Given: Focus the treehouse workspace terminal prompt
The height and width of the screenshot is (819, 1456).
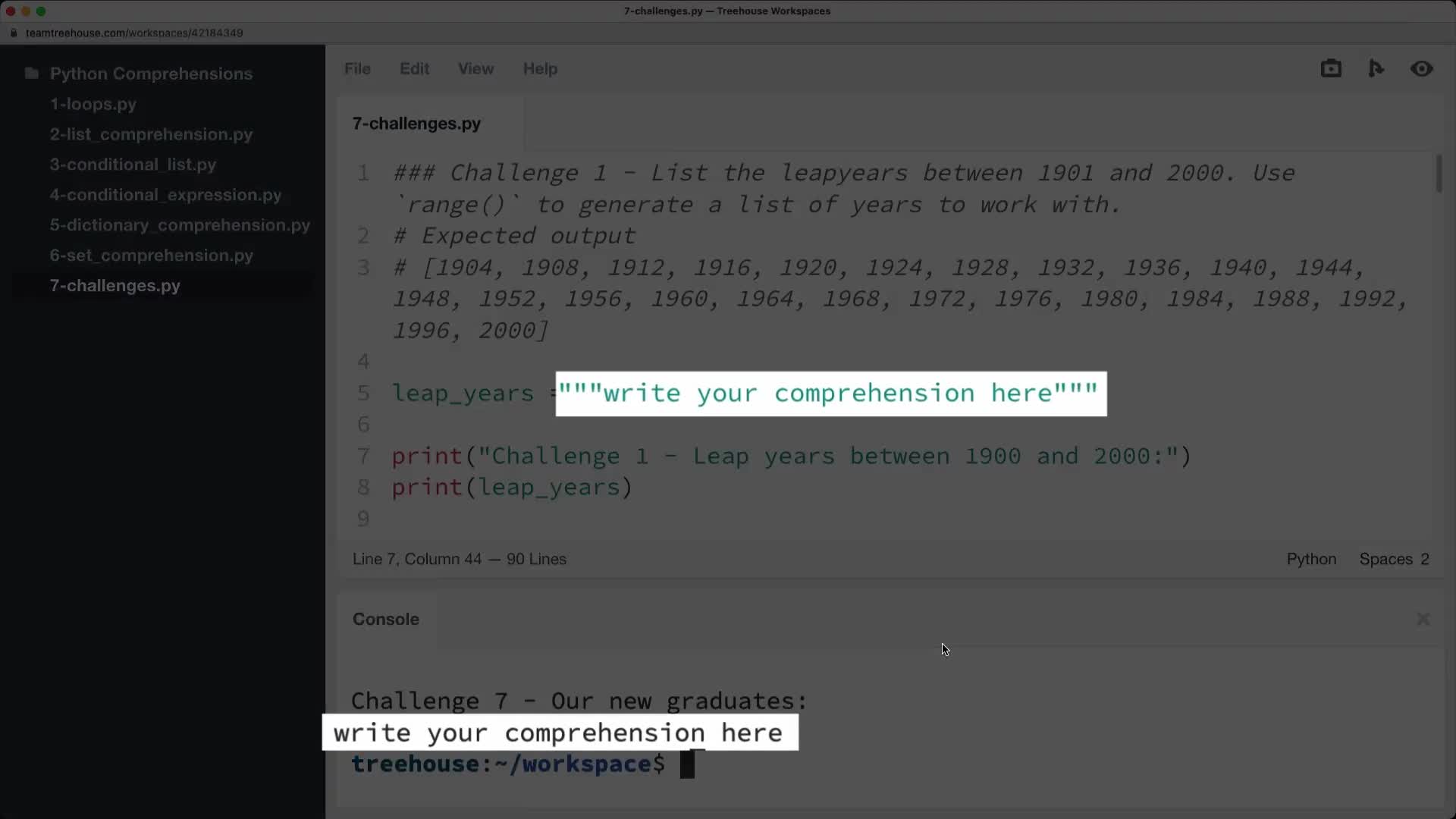Looking at the screenshot, I should tap(686, 764).
